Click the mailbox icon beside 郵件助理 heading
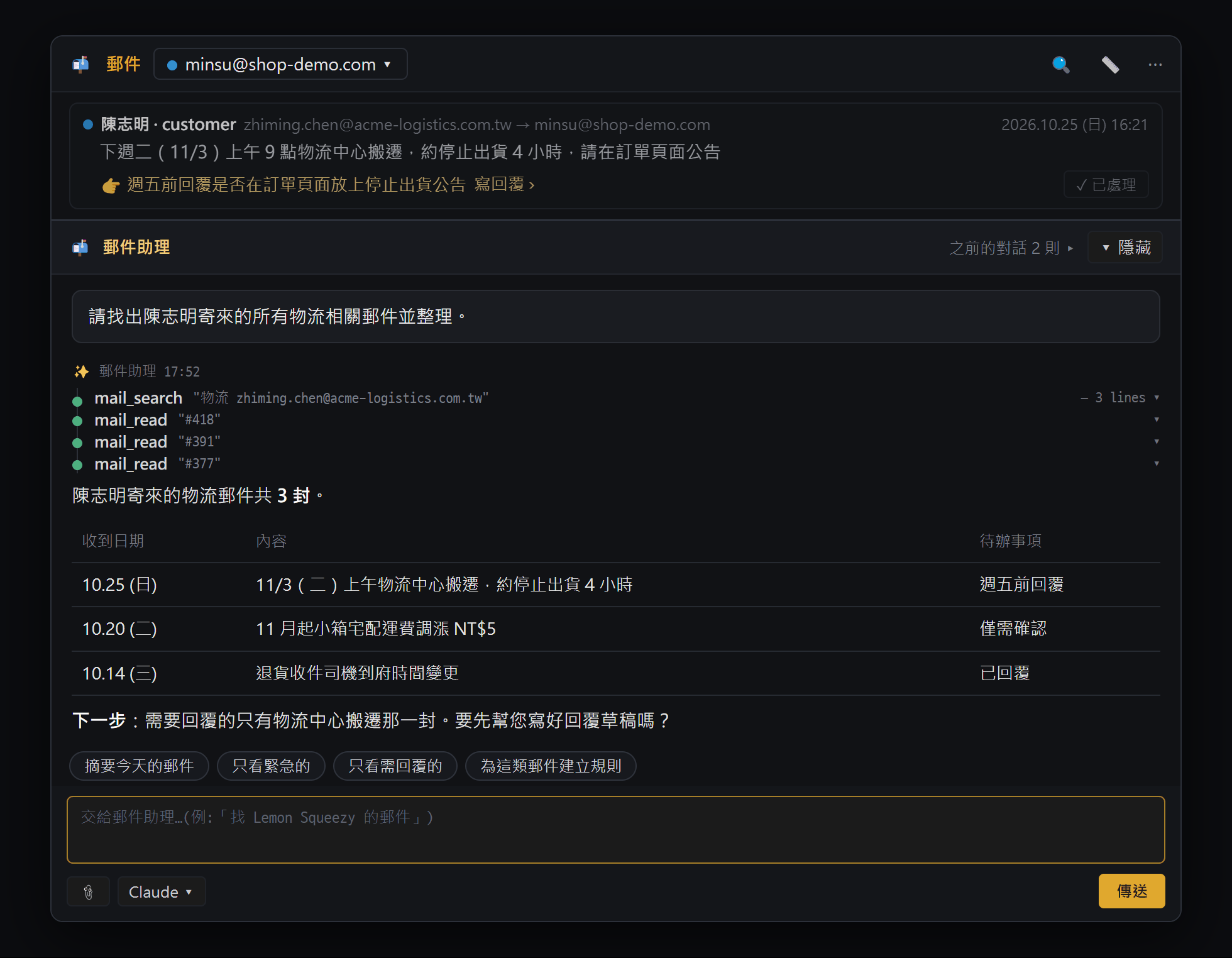Screen dimensions: 1232x958 tap(80, 248)
